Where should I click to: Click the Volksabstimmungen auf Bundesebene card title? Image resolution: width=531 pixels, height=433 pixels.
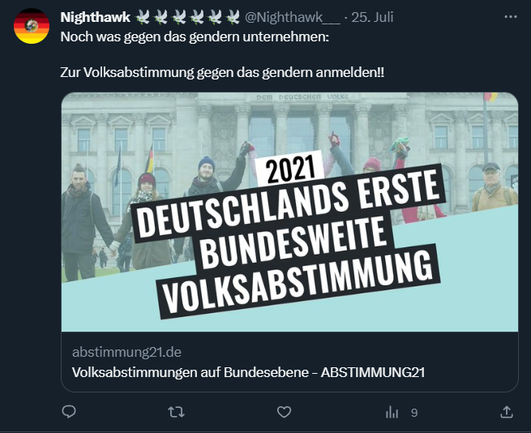pos(248,372)
